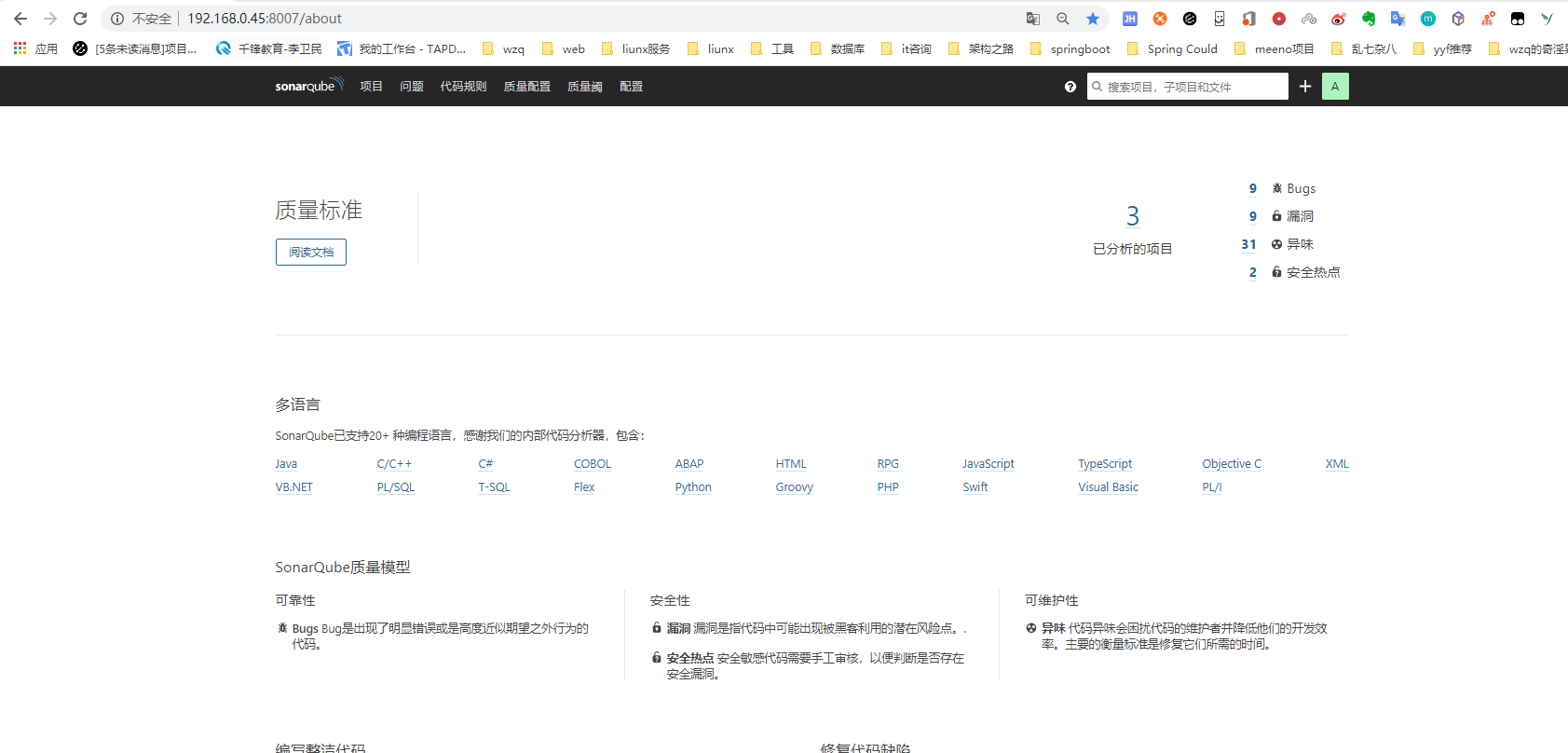View site info next to 不安全
Screen dimensions: 1568x753
coord(117,19)
